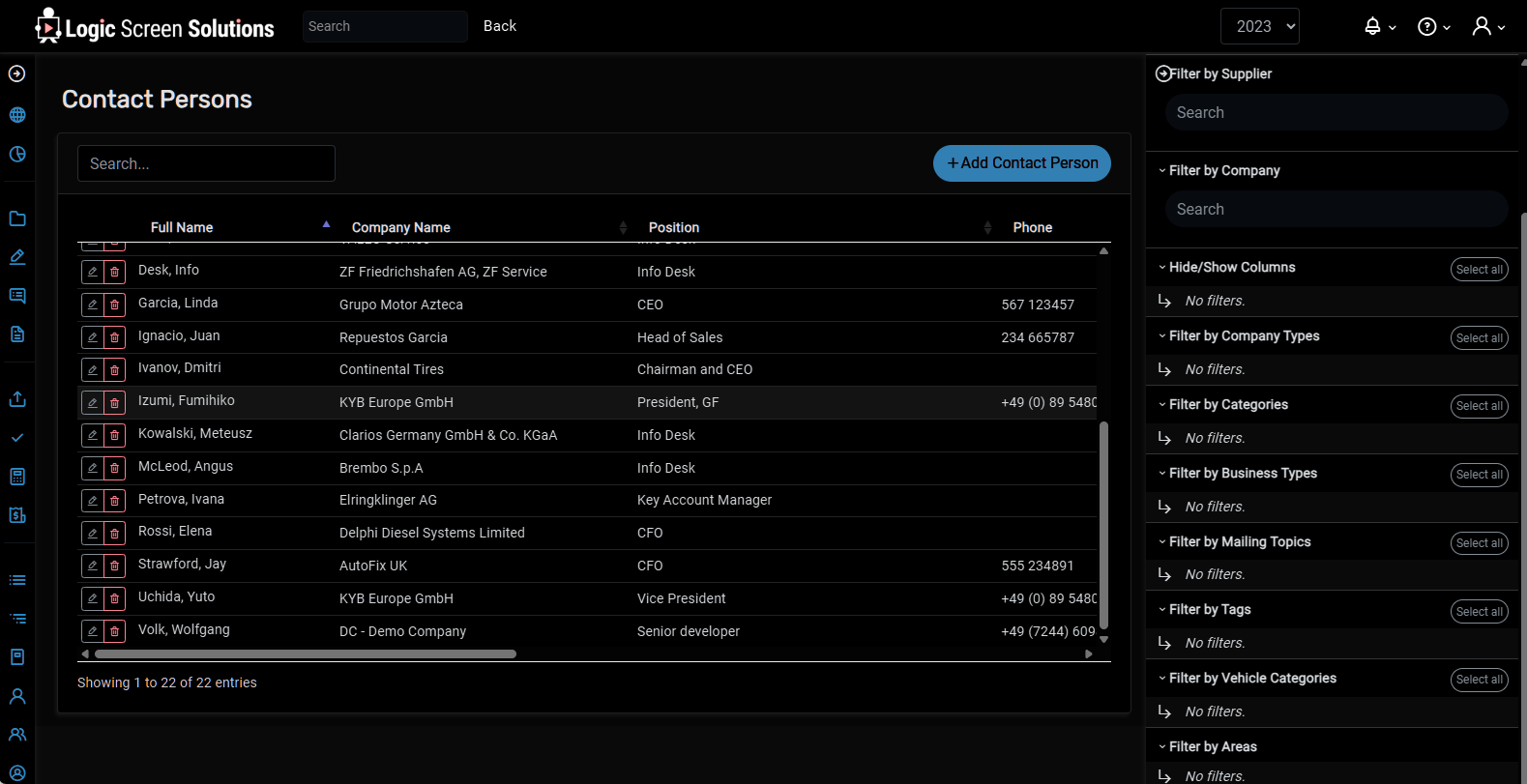Focus the Contact Persons Search... field
Viewport: 1527px width, 784px height.
206,163
